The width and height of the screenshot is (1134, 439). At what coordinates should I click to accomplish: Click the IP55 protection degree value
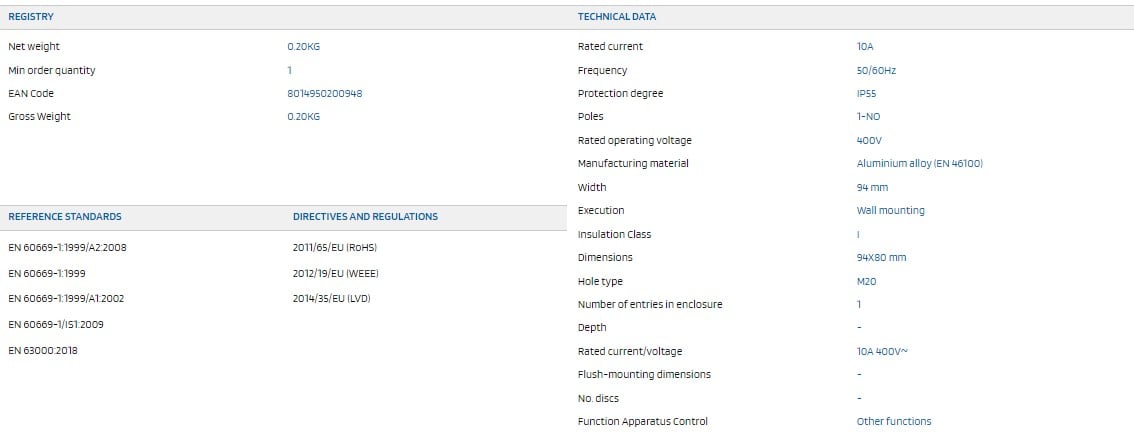(866, 94)
